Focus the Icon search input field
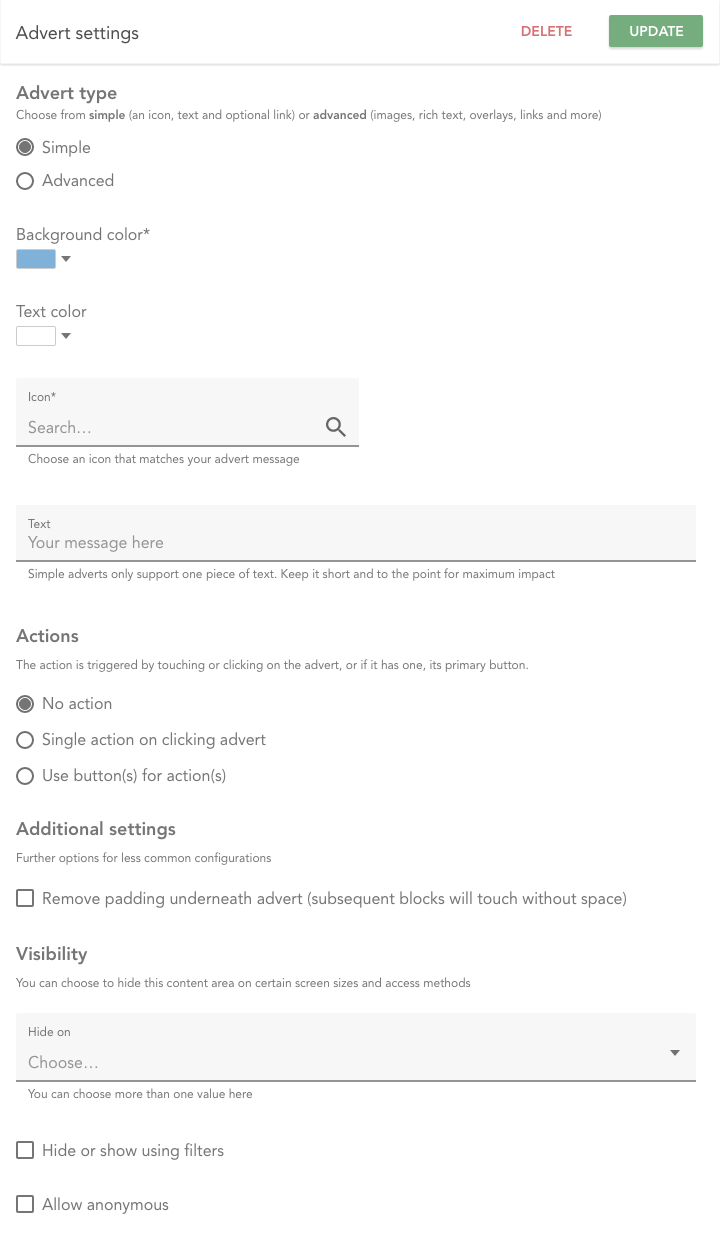The image size is (720, 1252). click(x=170, y=428)
